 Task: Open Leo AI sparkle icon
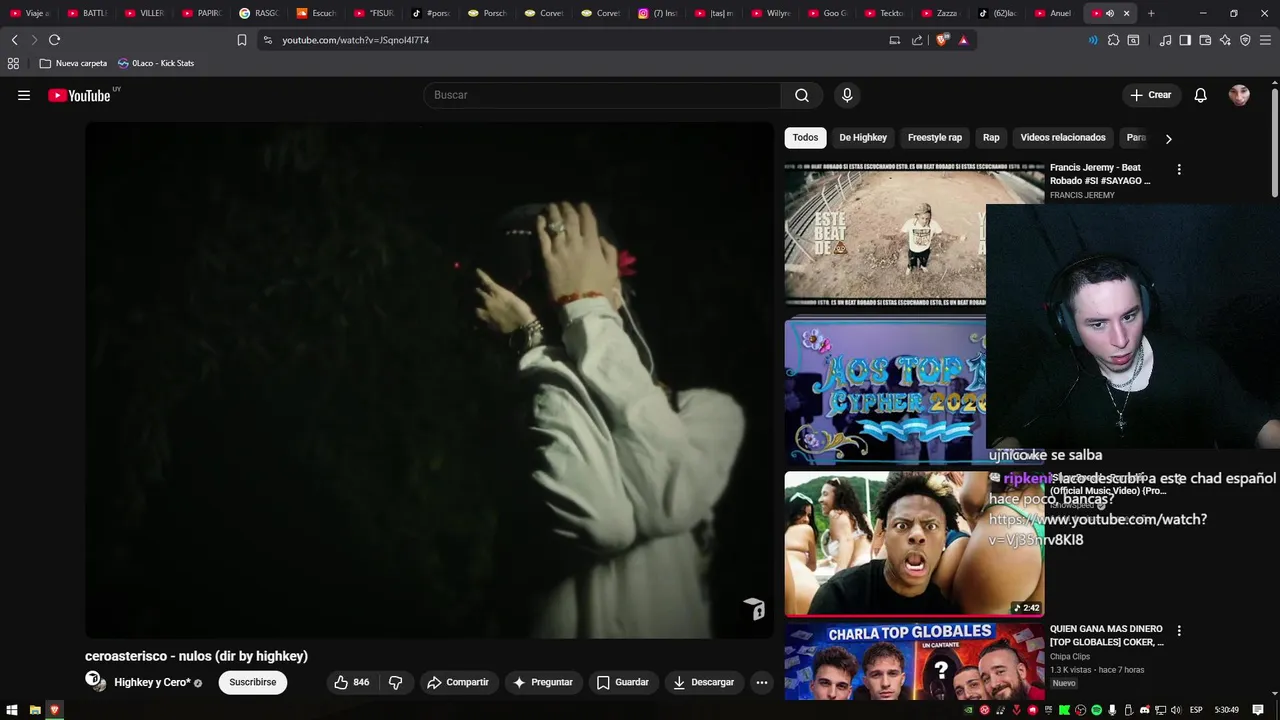pos(1225,40)
